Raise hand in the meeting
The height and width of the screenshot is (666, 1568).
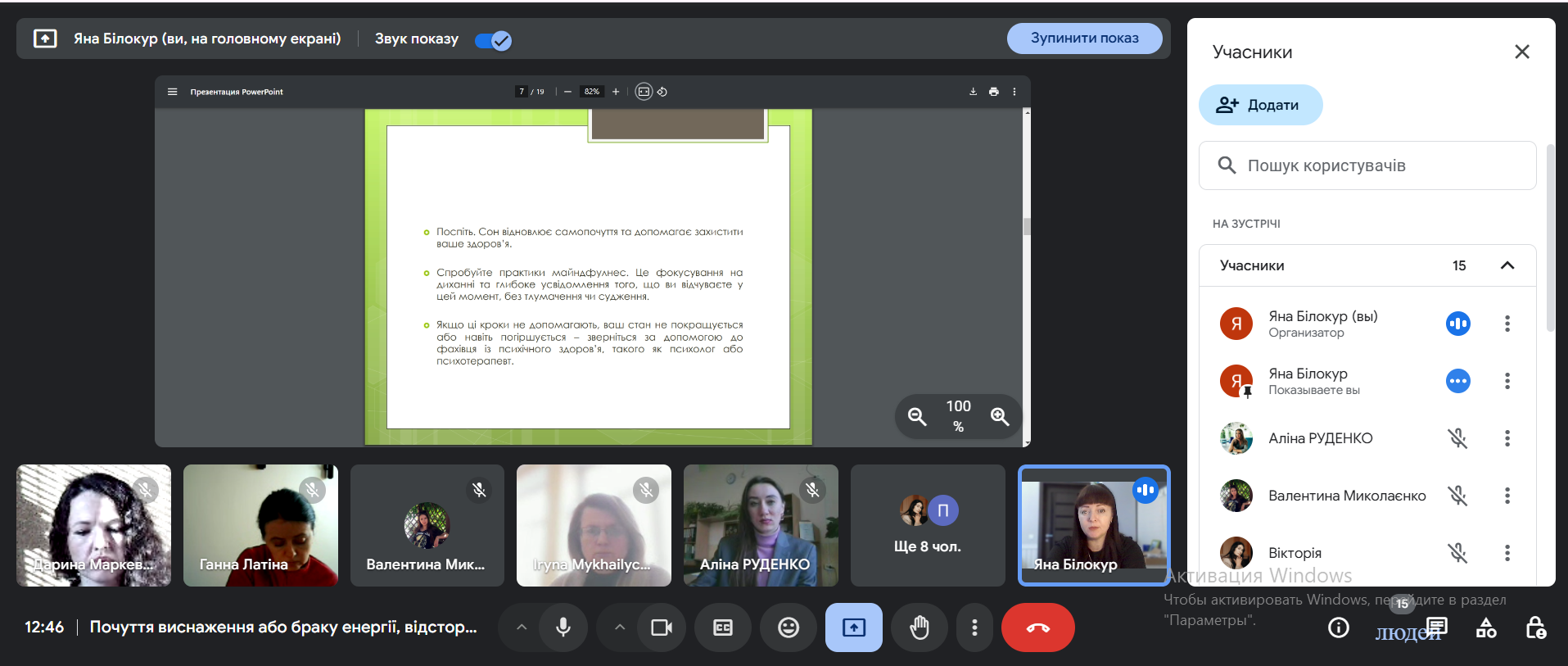click(x=920, y=627)
